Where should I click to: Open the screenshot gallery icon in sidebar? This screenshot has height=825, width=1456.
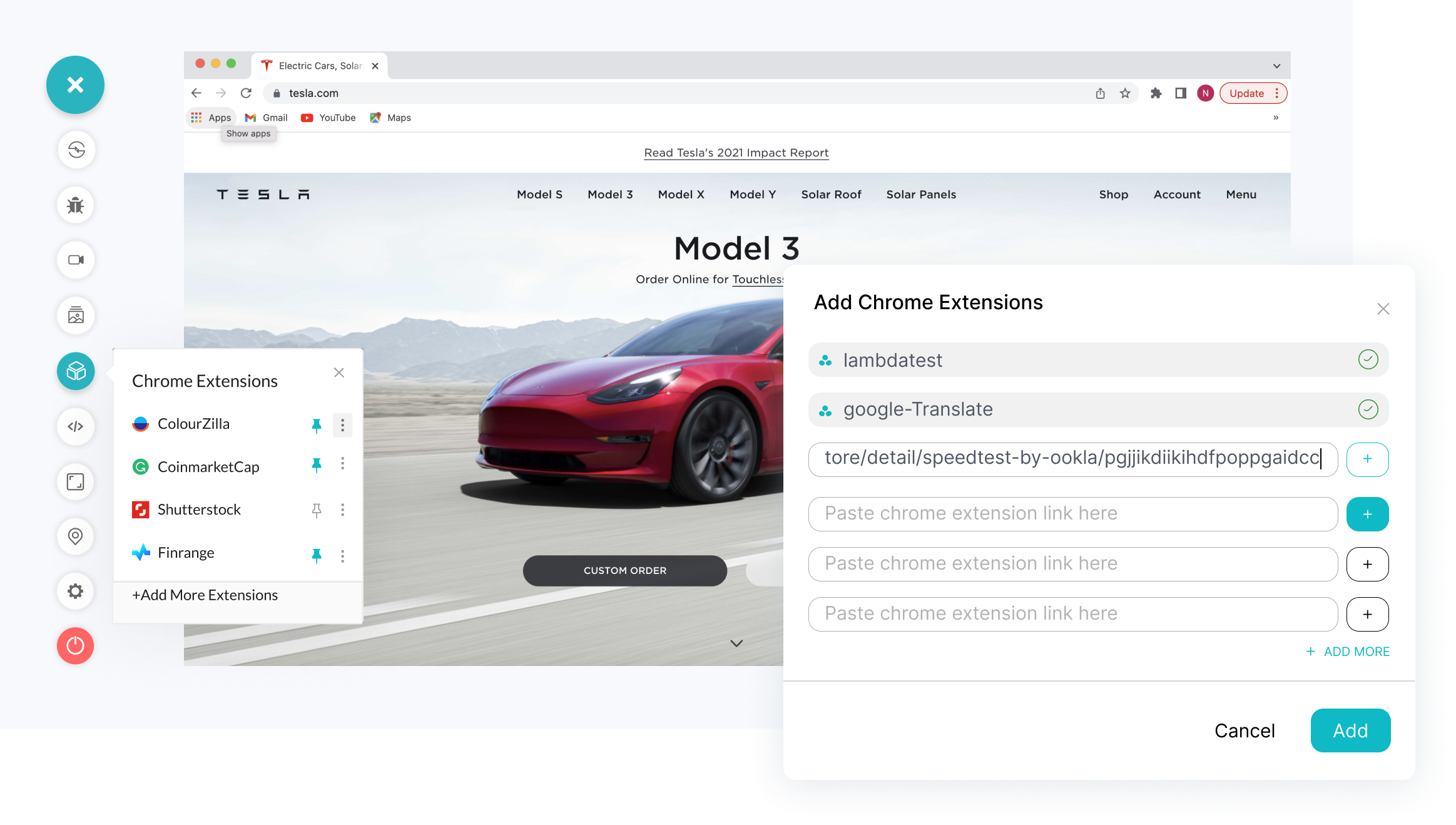(x=76, y=315)
